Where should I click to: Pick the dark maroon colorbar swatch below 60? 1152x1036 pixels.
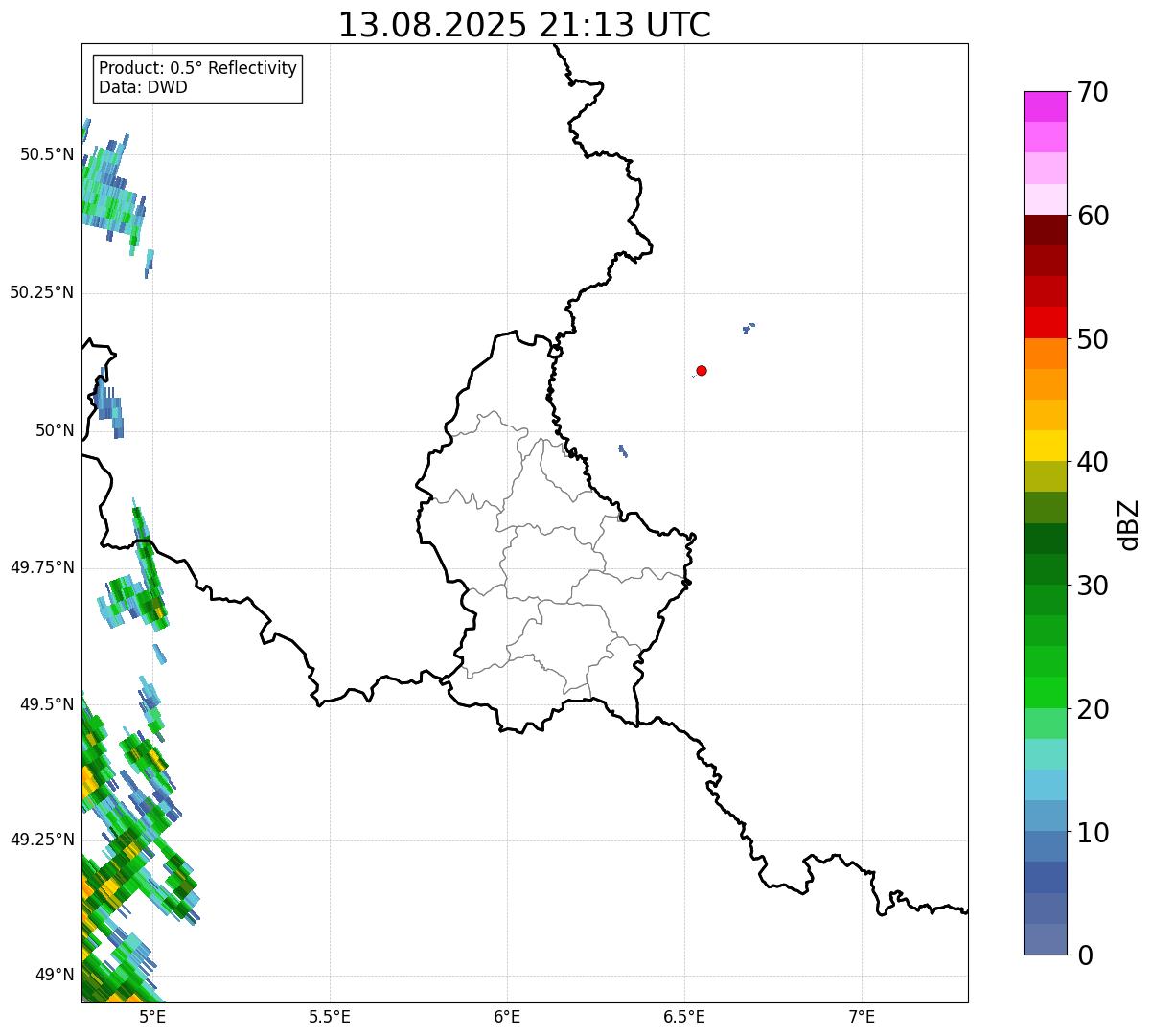(1046, 230)
